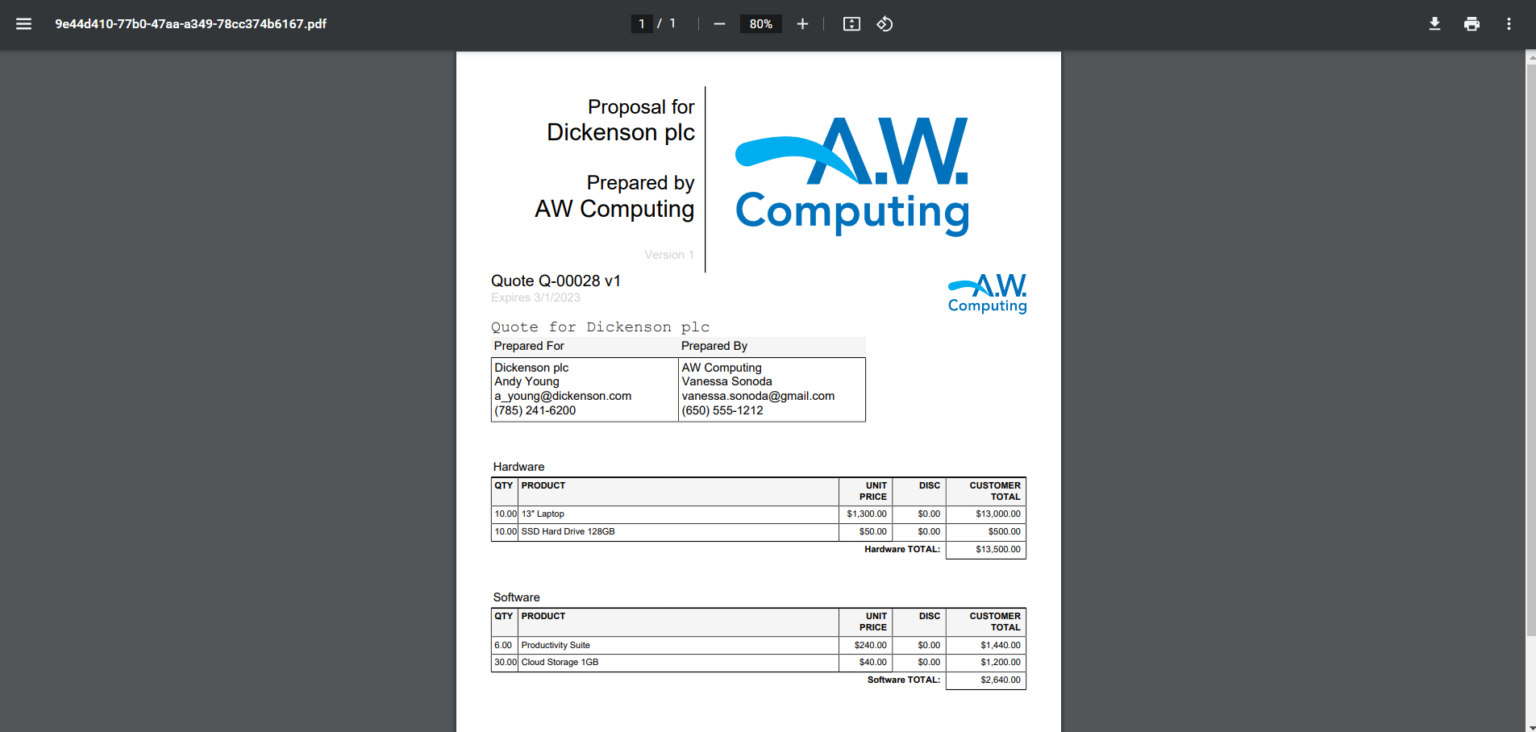Viewport: 1536px width, 732px height.
Task: Click the $13,000.00 customer total
Action: click(x=998, y=514)
